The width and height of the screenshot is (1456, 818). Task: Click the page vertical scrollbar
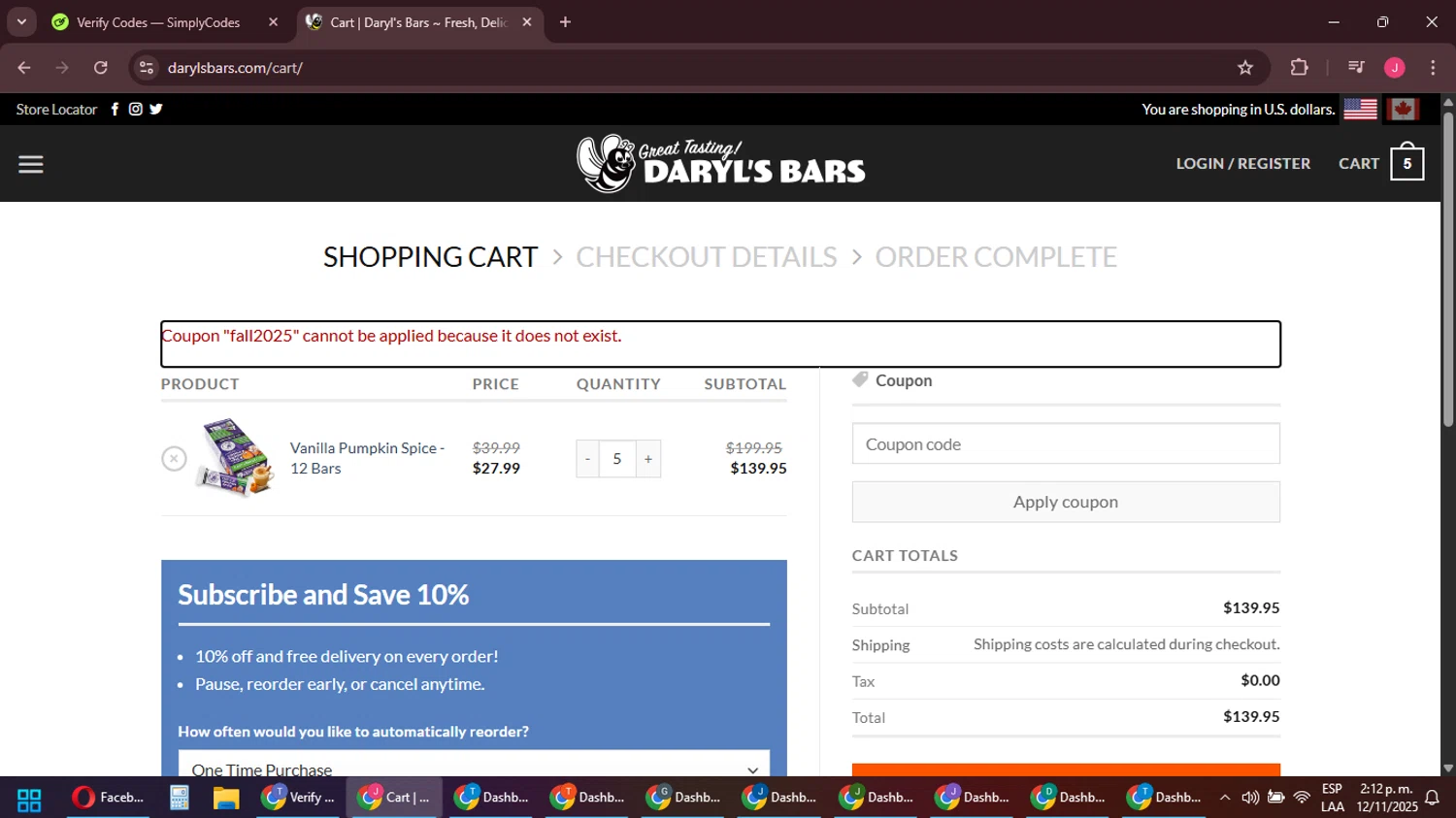[x=1448, y=270]
